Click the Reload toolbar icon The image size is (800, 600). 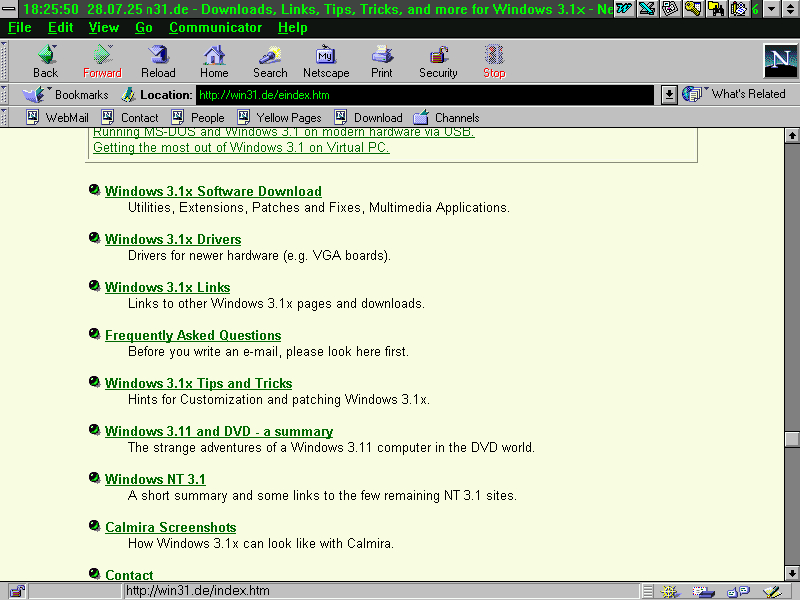point(158,60)
